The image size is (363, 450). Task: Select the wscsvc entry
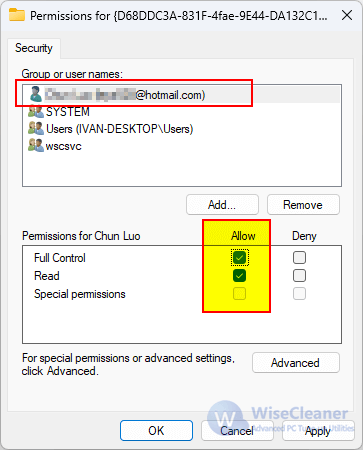tap(64, 146)
